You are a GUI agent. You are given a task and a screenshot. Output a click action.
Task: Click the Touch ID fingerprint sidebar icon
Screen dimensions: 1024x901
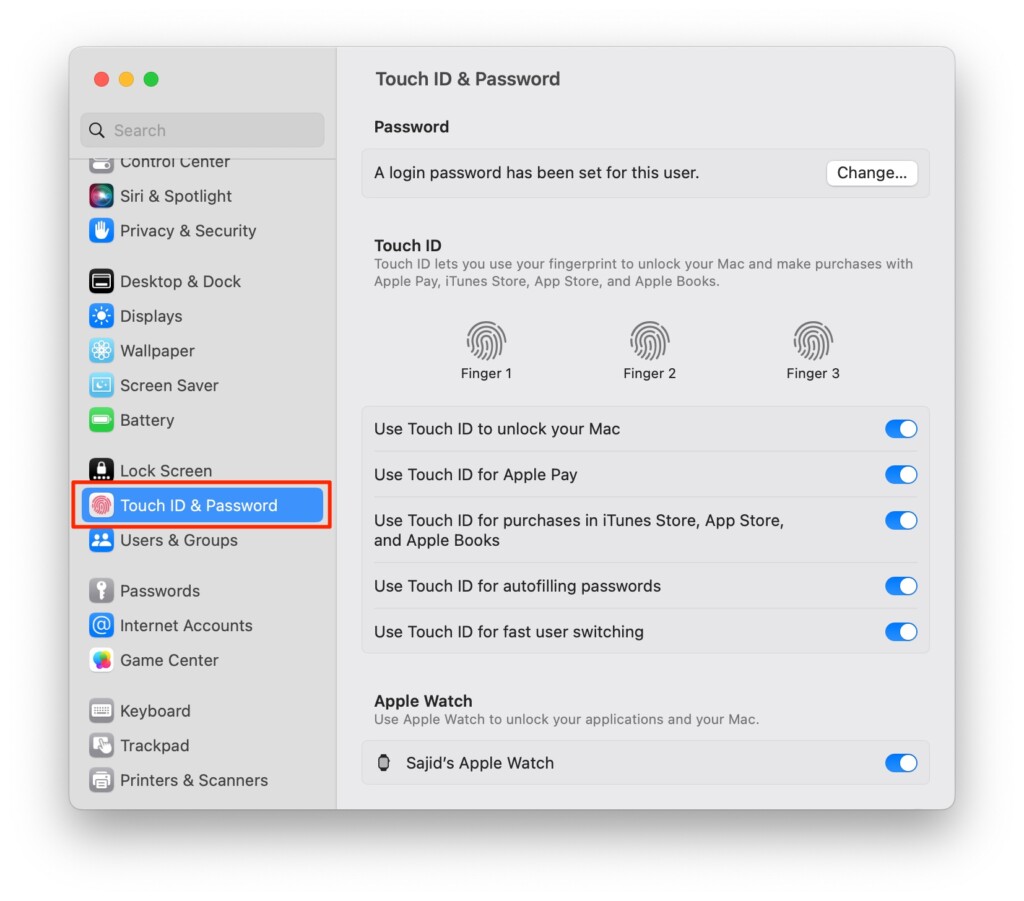[x=101, y=505]
